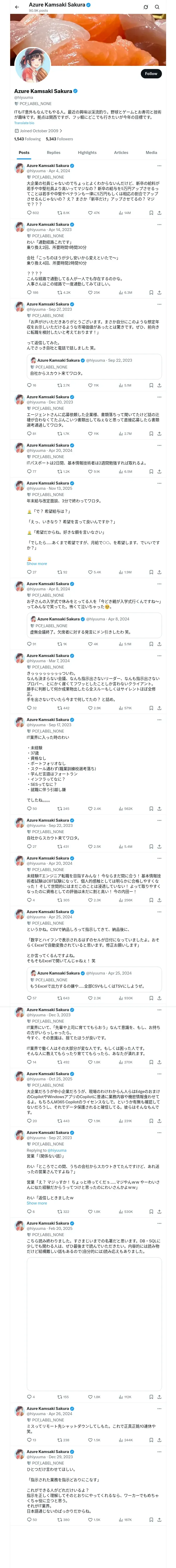Bookmark the Oct 25, 2025 post
This screenshot has height=1568, width=176.
tap(150, 1121)
